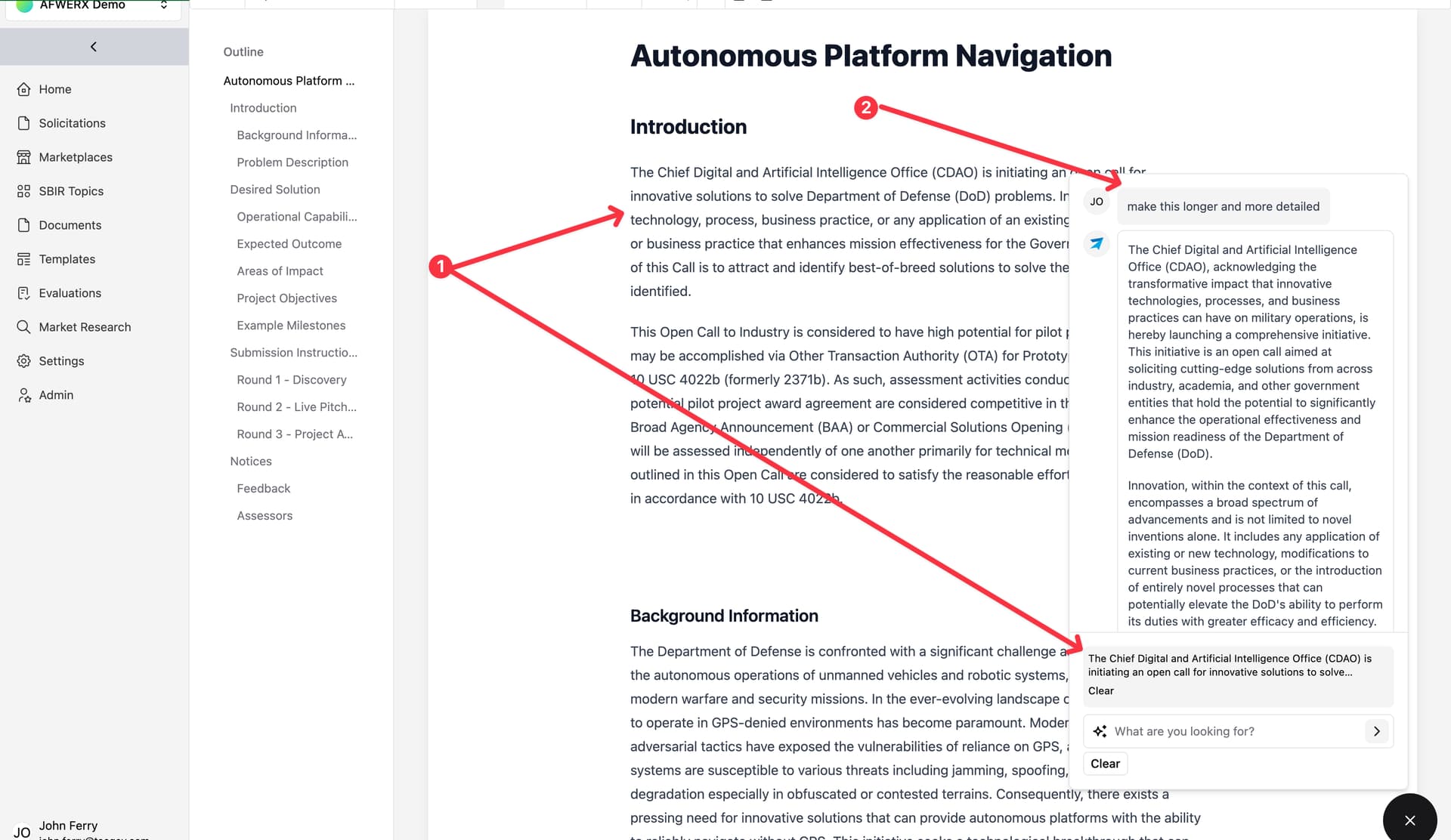Click the Documents file icon
This screenshot has width=1451, height=840.
pyautogui.click(x=24, y=225)
